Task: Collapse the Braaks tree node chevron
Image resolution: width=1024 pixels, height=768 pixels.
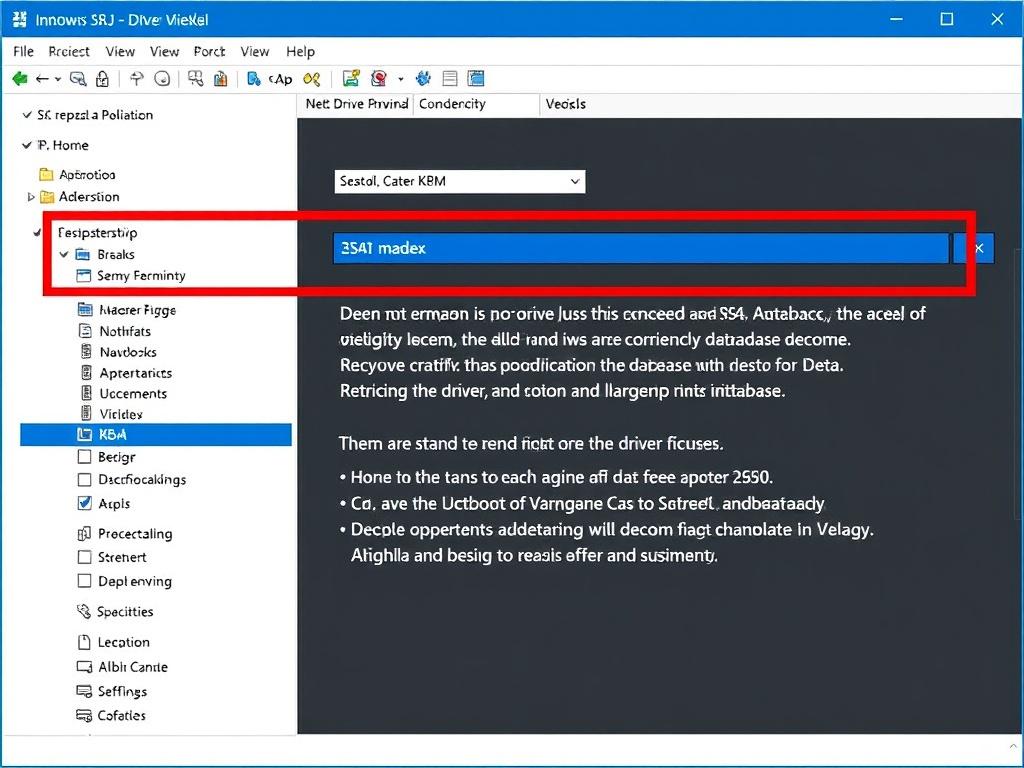Action: 64,254
